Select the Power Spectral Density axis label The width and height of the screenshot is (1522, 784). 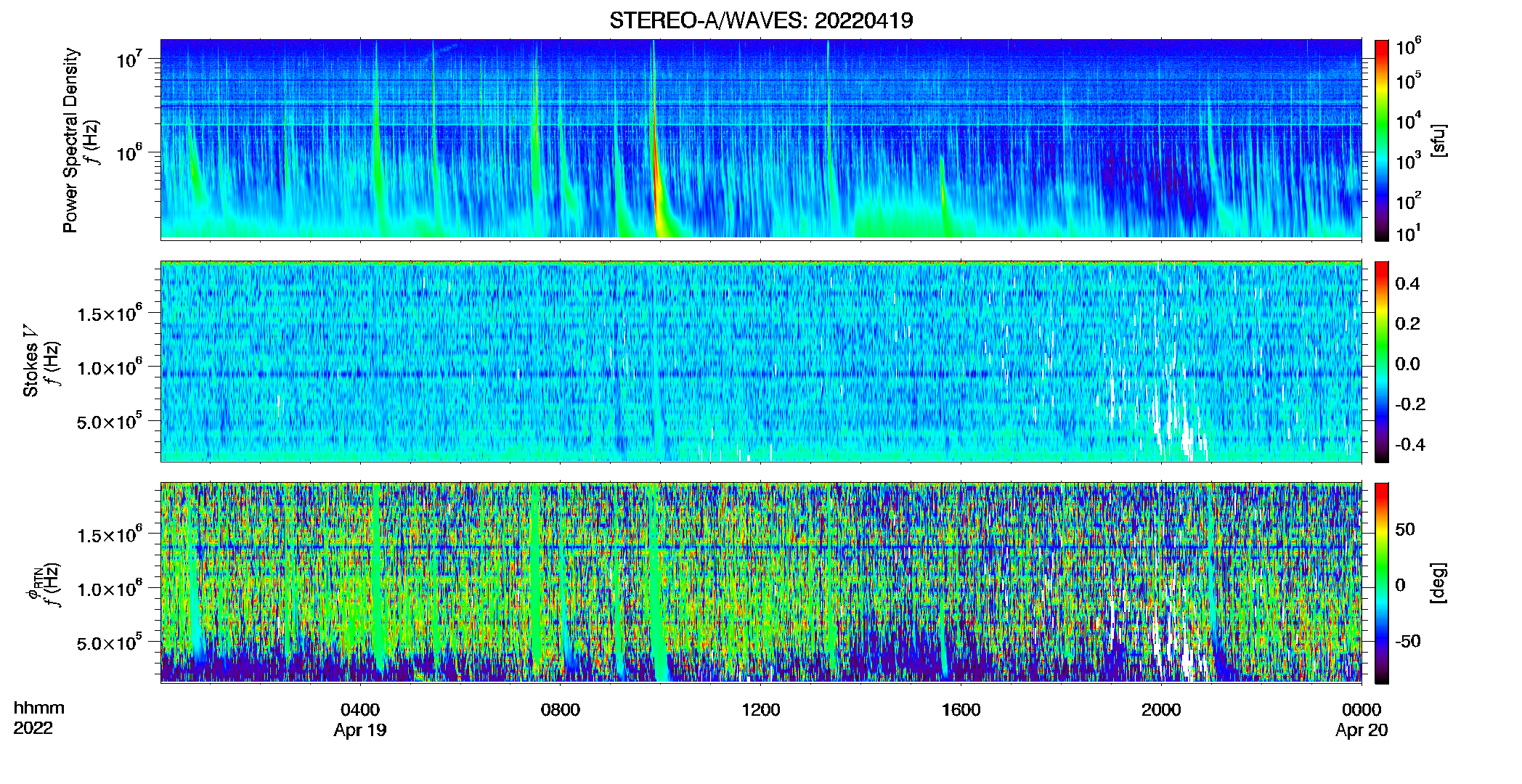tap(70, 140)
